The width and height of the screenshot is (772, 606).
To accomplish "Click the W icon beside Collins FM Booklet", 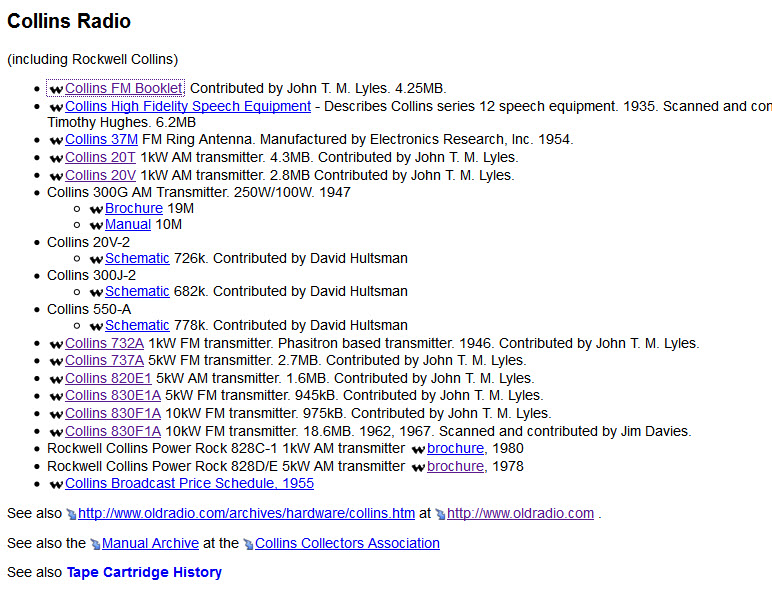I will click(x=56, y=90).
